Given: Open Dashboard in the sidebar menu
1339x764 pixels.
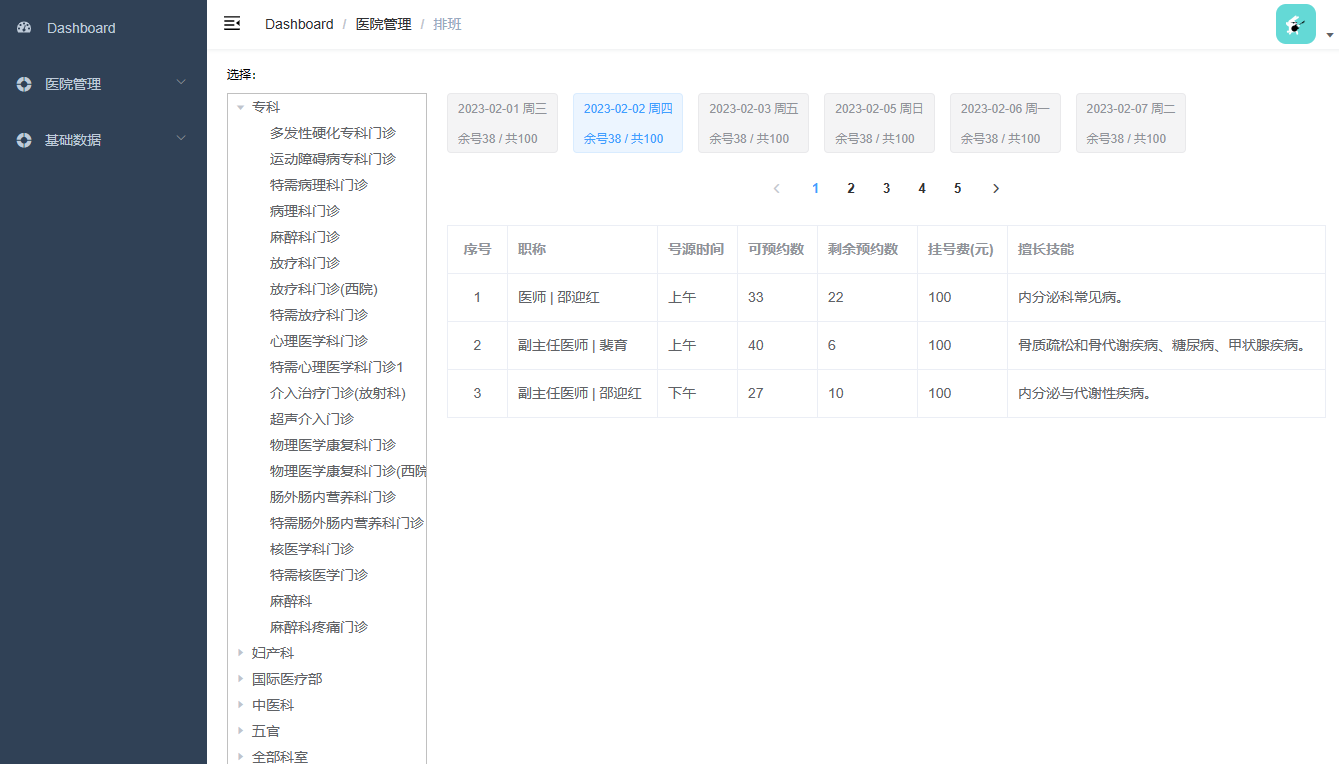Looking at the screenshot, I should (103, 28).
